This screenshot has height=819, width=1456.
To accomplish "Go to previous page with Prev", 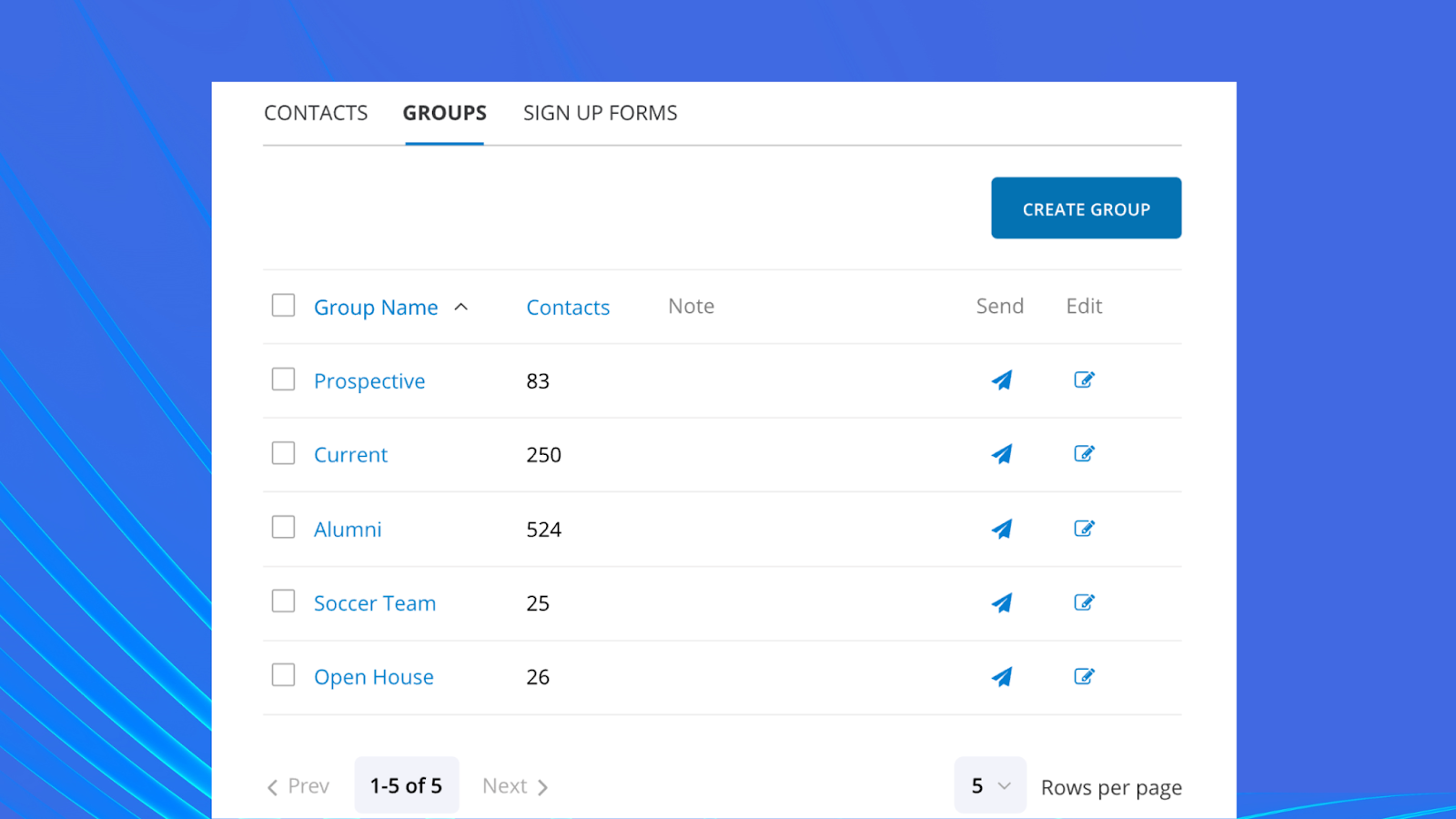I will [298, 786].
